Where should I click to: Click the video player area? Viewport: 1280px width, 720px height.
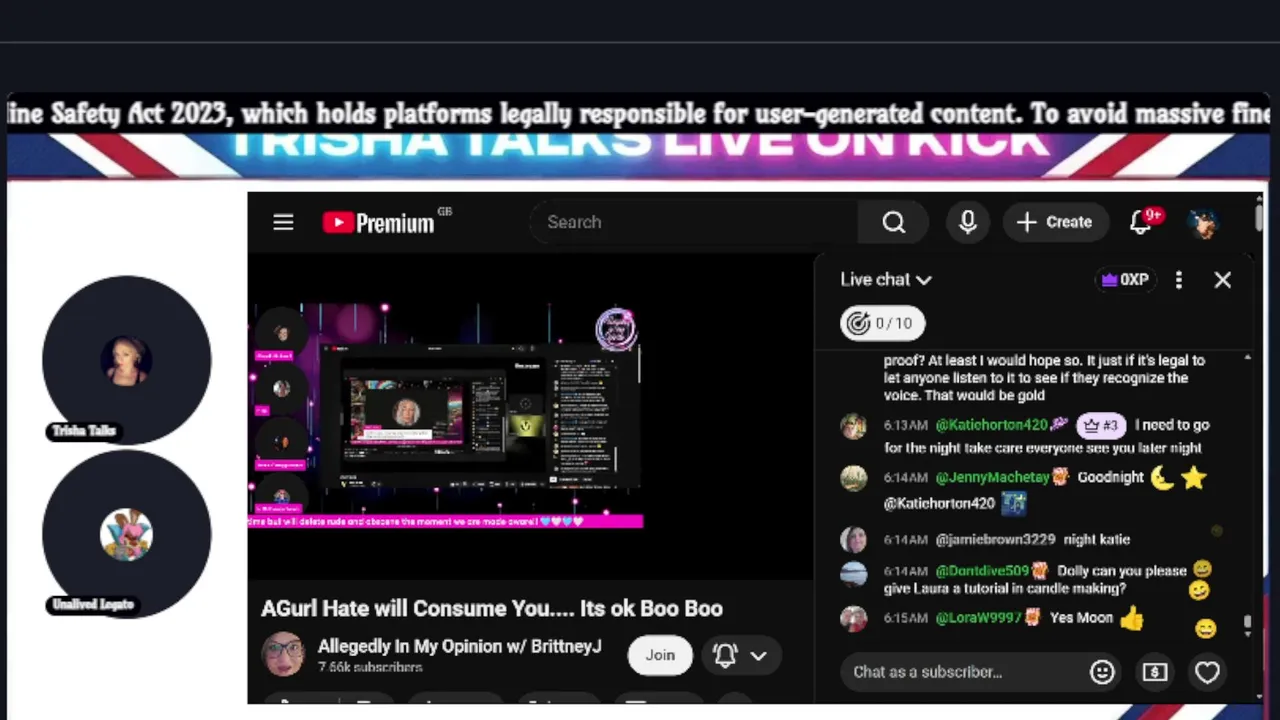[x=530, y=415]
